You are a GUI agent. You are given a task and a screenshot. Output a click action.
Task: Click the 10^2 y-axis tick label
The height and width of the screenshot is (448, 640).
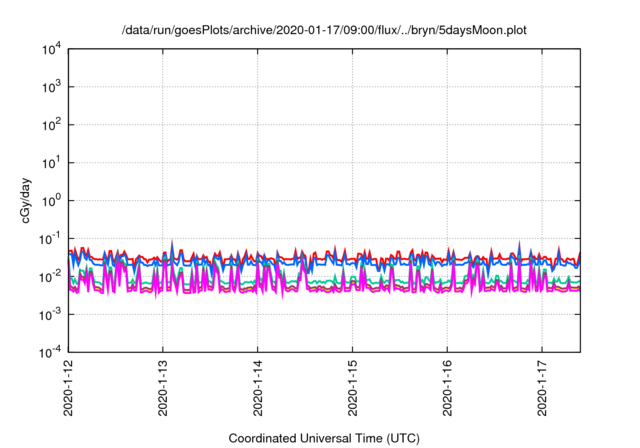[x=51, y=125]
